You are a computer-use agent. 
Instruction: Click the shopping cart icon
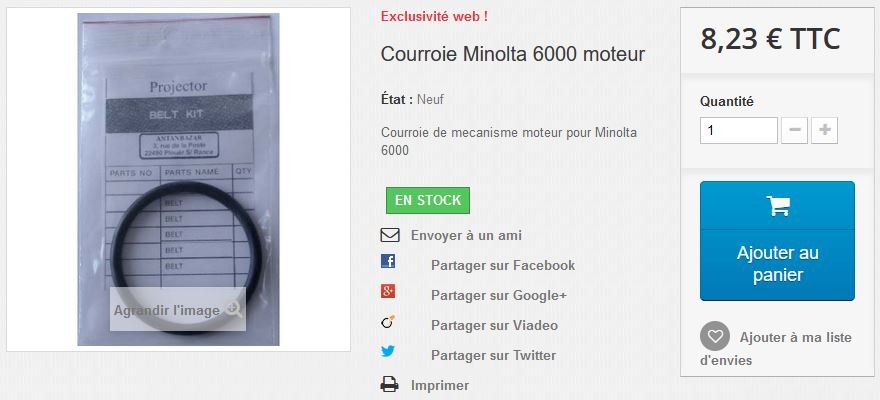coord(778,205)
